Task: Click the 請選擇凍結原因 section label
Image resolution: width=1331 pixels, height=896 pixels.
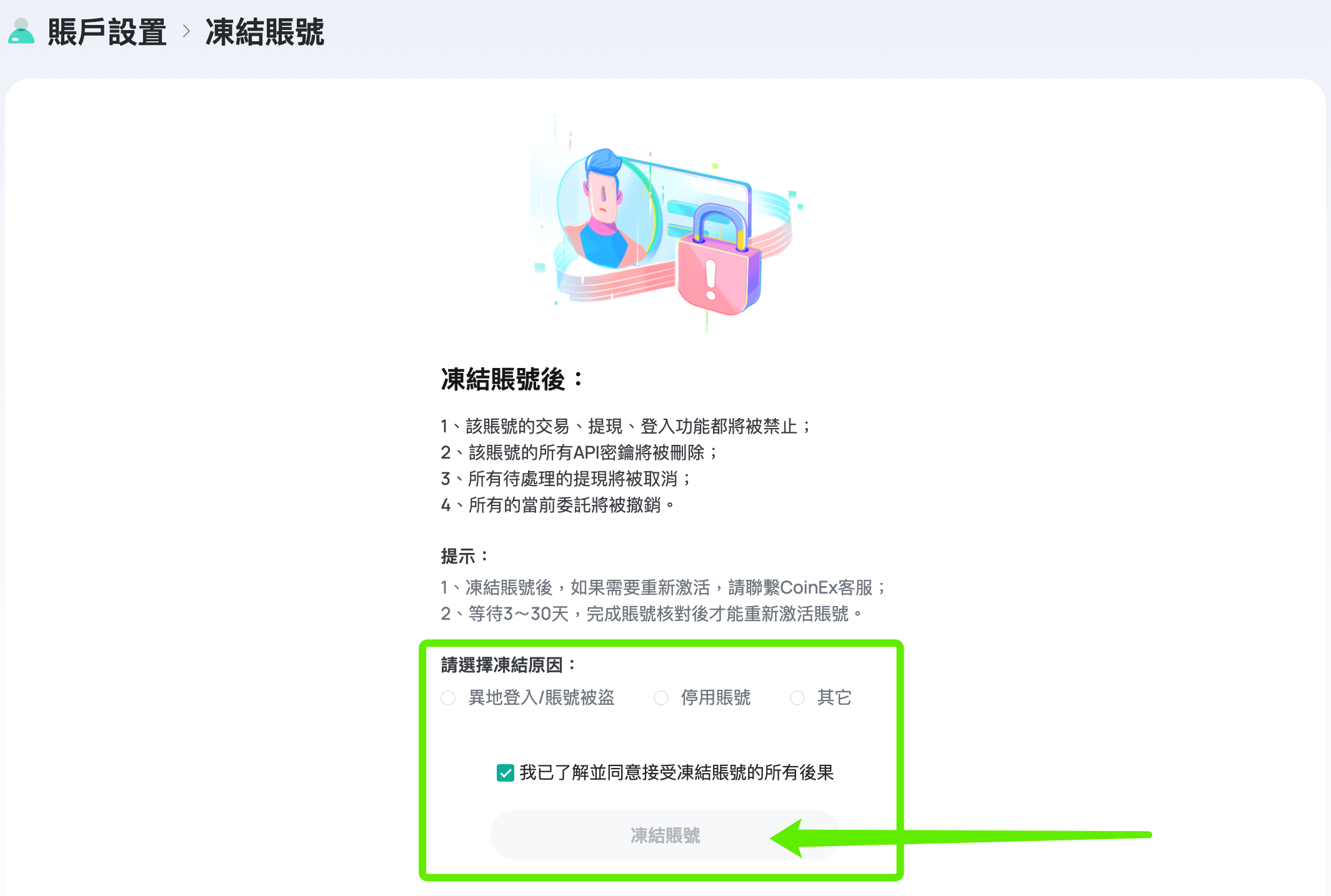Action: (x=509, y=665)
